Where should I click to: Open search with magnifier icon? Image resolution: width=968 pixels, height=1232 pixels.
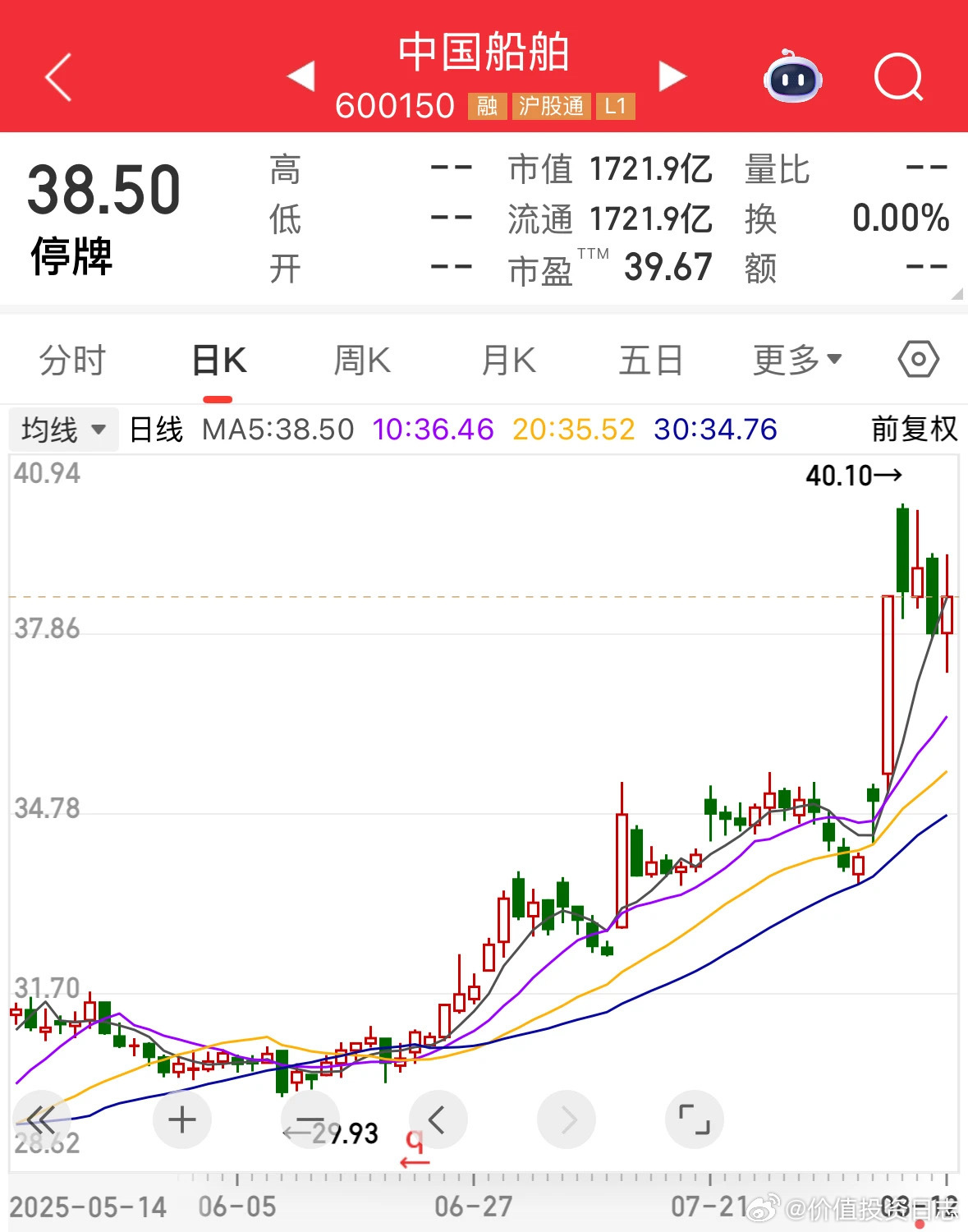[898, 77]
